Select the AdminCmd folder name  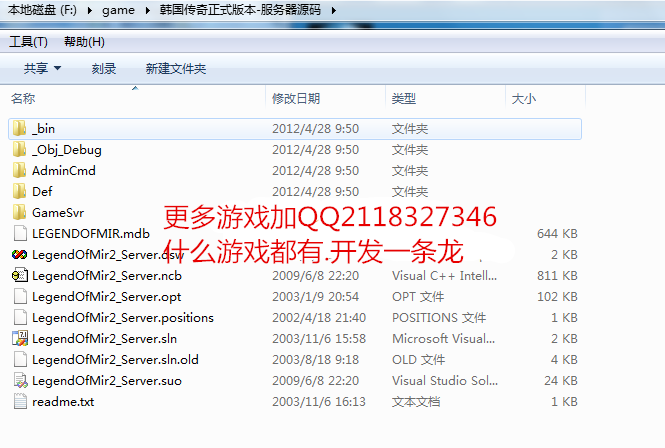tap(64, 171)
